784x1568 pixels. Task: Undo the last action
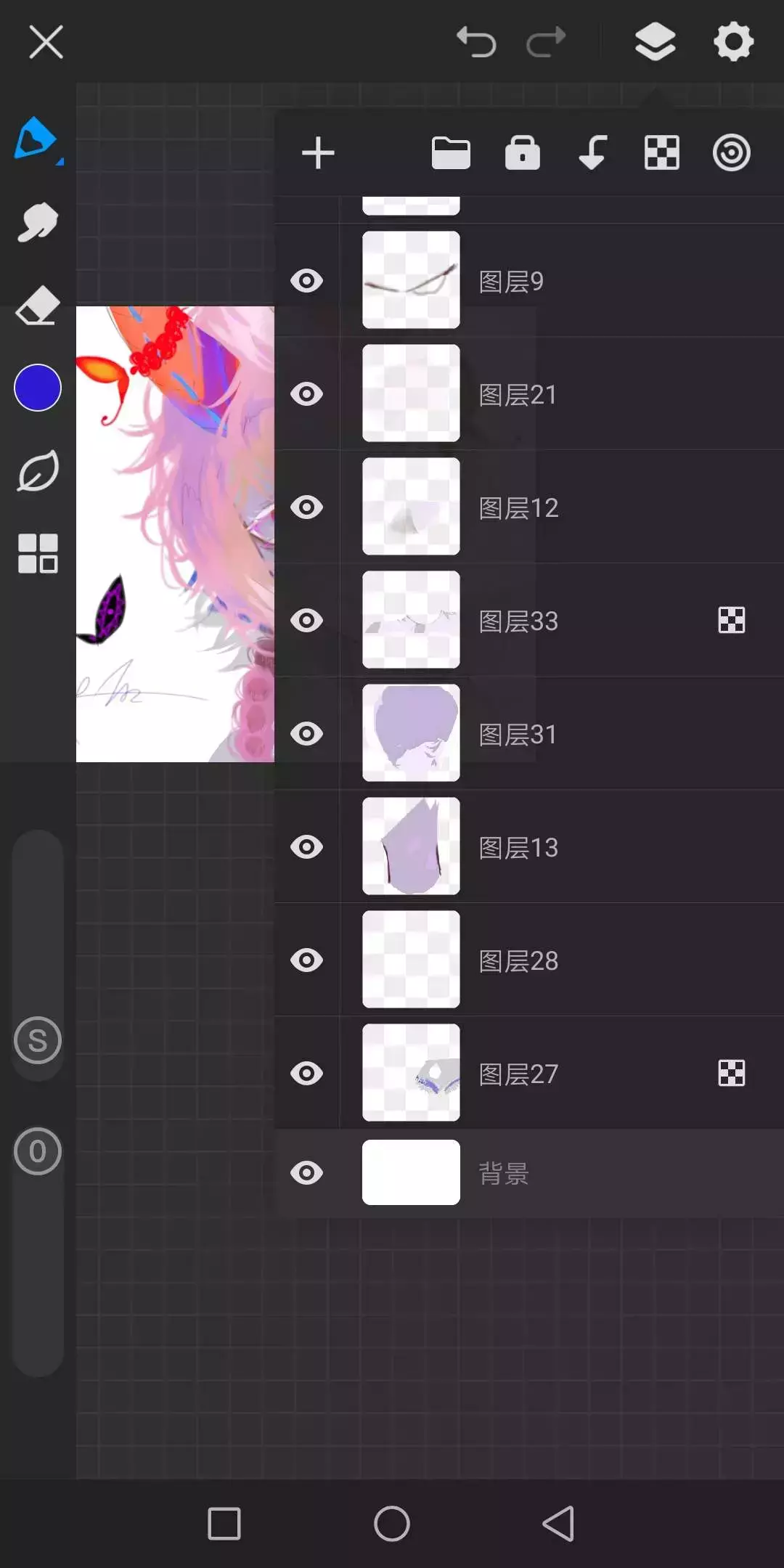tap(476, 42)
